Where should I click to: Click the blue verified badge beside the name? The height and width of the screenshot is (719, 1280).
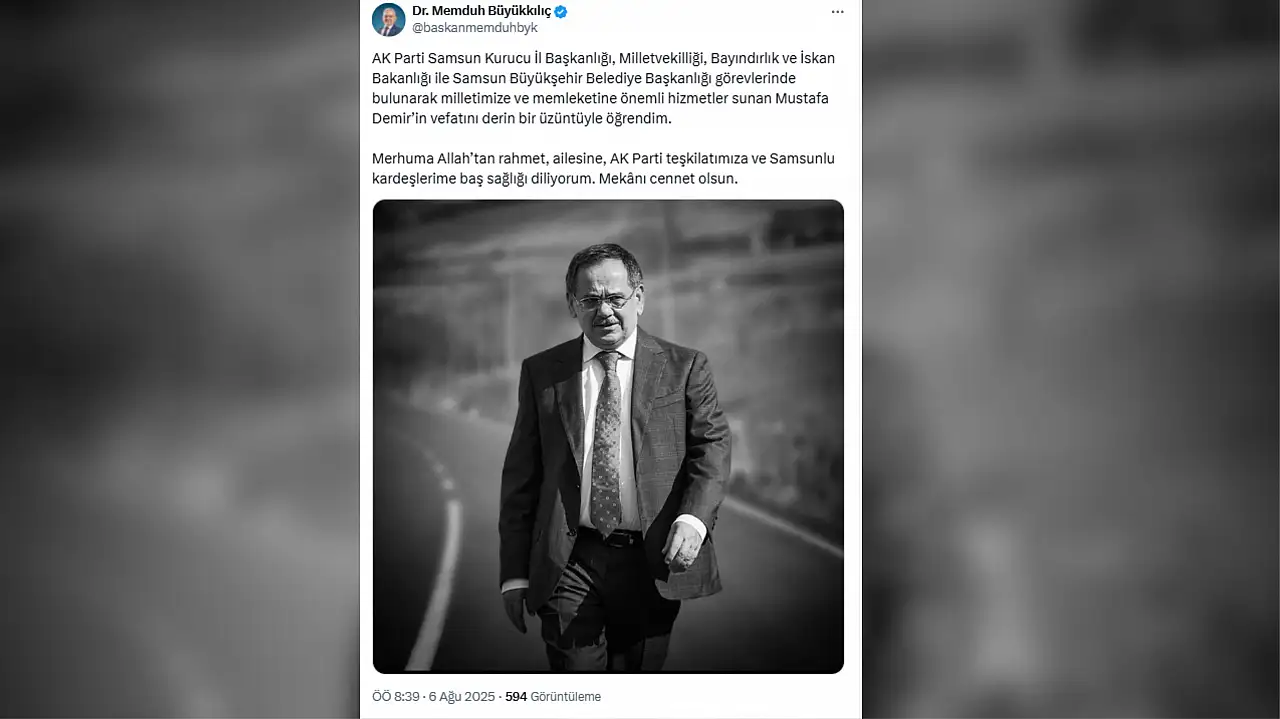561,11
